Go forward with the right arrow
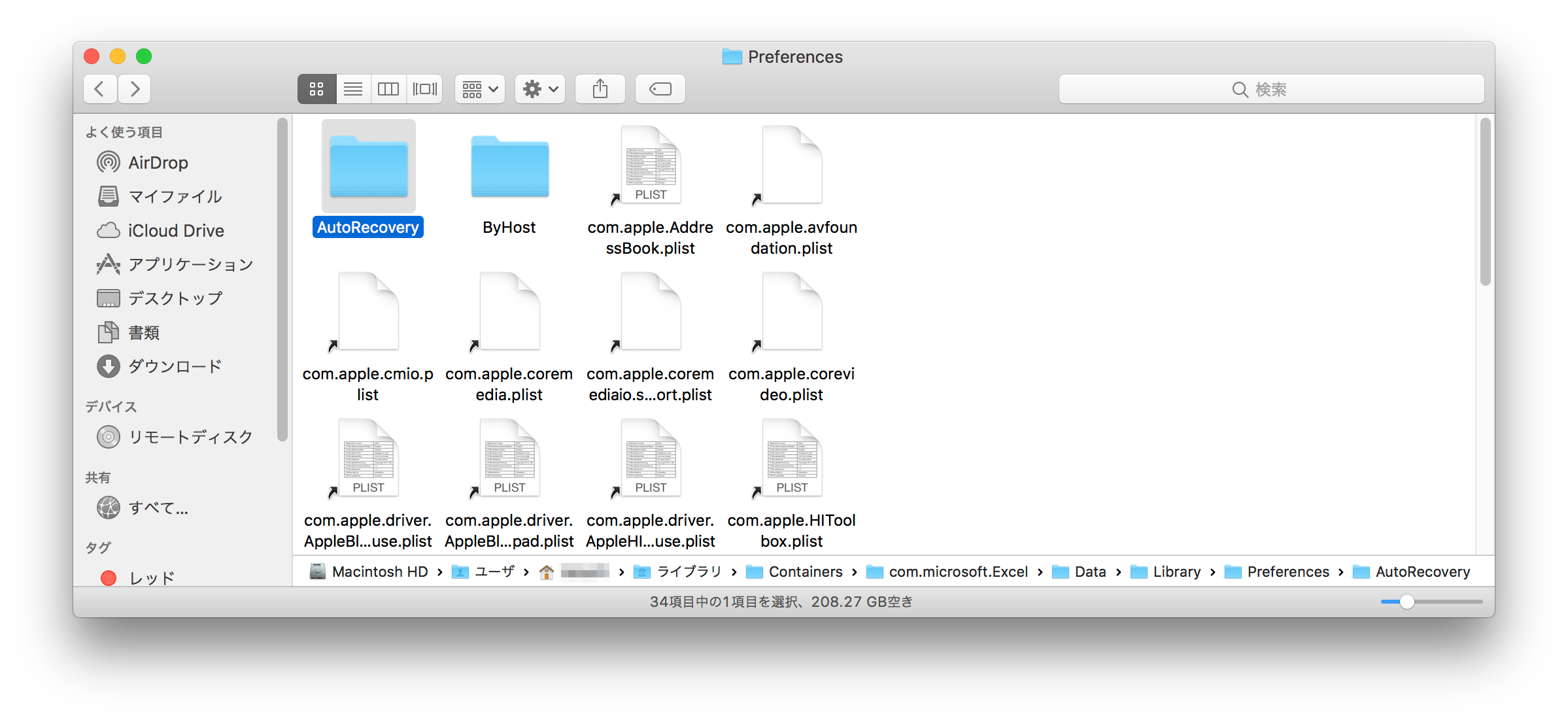This screenshot has width=1568, height=722. pos(135,89)
